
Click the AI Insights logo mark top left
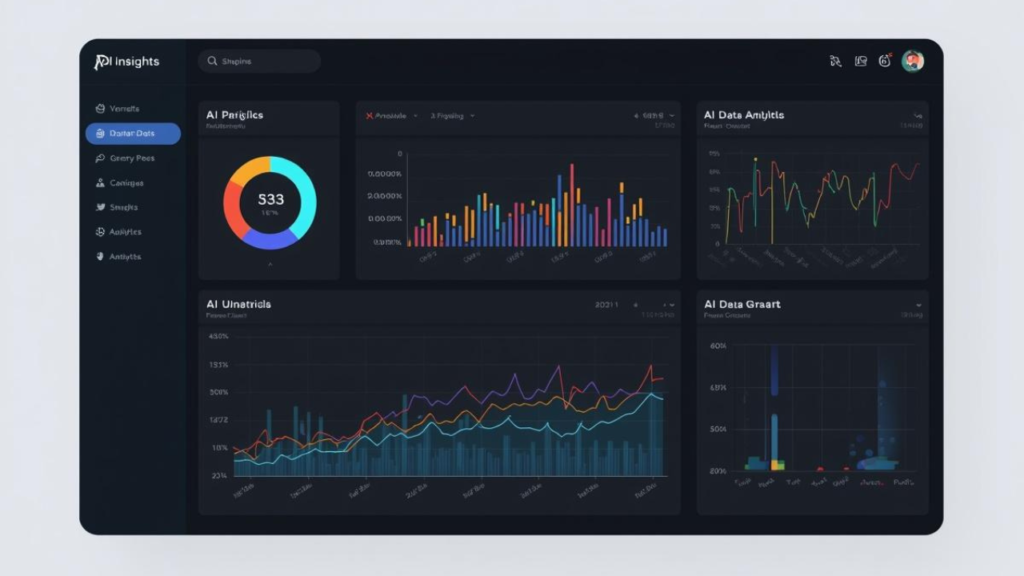100,61
